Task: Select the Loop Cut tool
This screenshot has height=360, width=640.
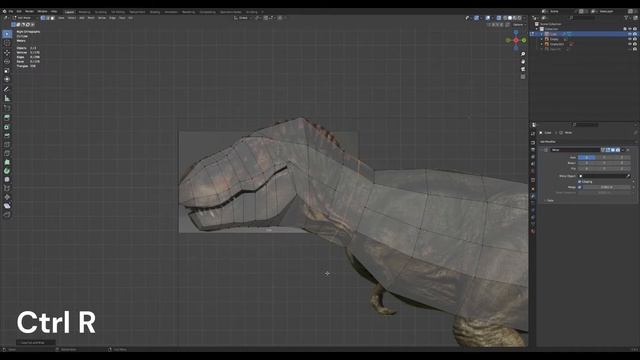Action: tap(7, 144)
